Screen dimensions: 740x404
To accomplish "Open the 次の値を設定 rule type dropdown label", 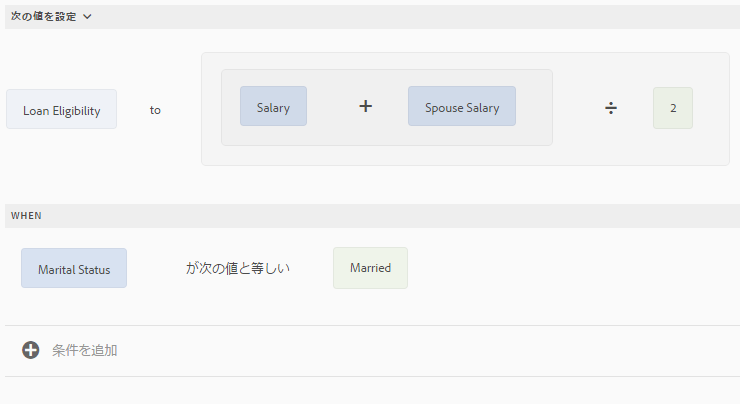I will click(x=43, y=17).
